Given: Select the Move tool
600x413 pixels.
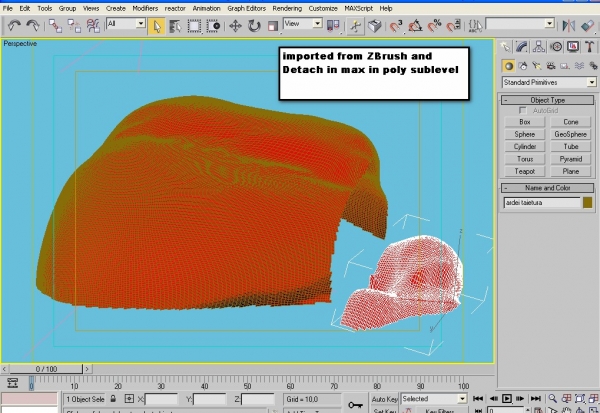Looking at the screenshot, I should coord(235,26).
